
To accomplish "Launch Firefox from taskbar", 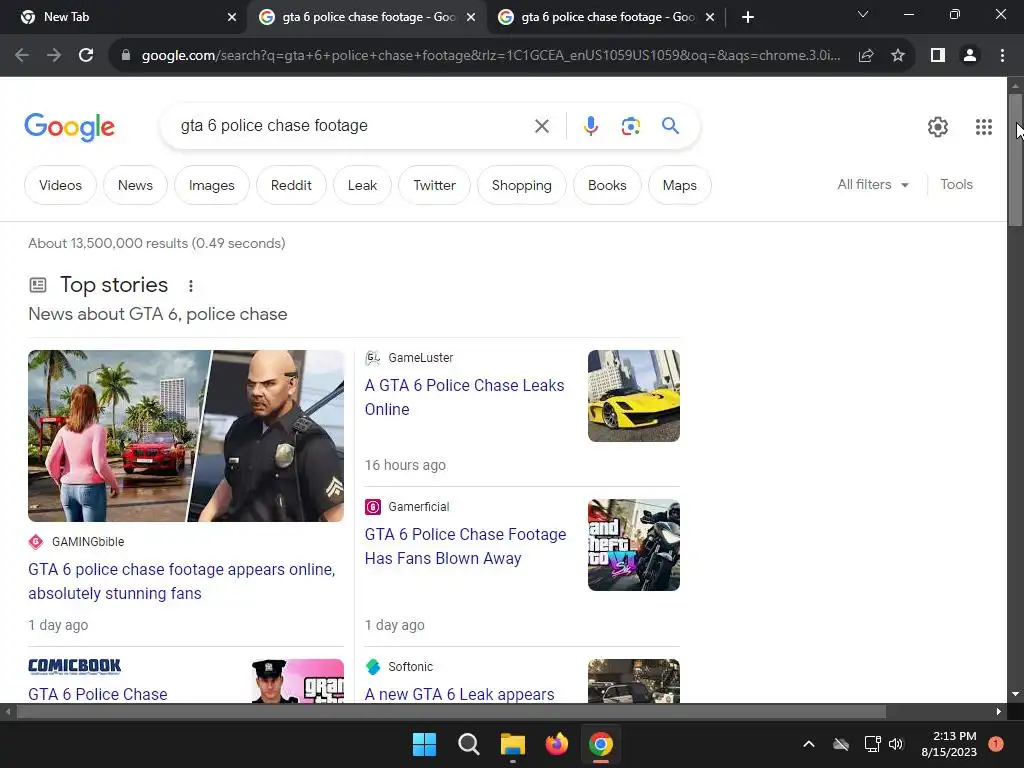I will tap(556, 744).
